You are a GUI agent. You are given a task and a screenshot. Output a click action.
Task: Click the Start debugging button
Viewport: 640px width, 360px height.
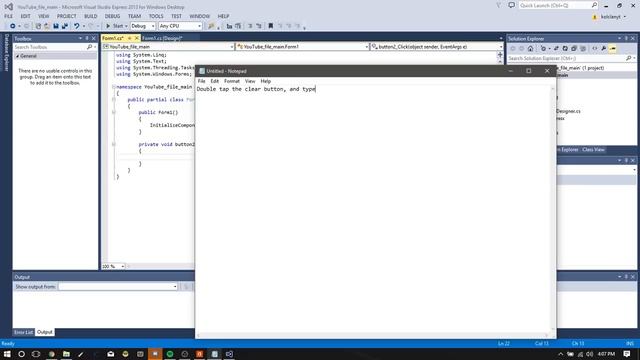click(x=115, y=26)
